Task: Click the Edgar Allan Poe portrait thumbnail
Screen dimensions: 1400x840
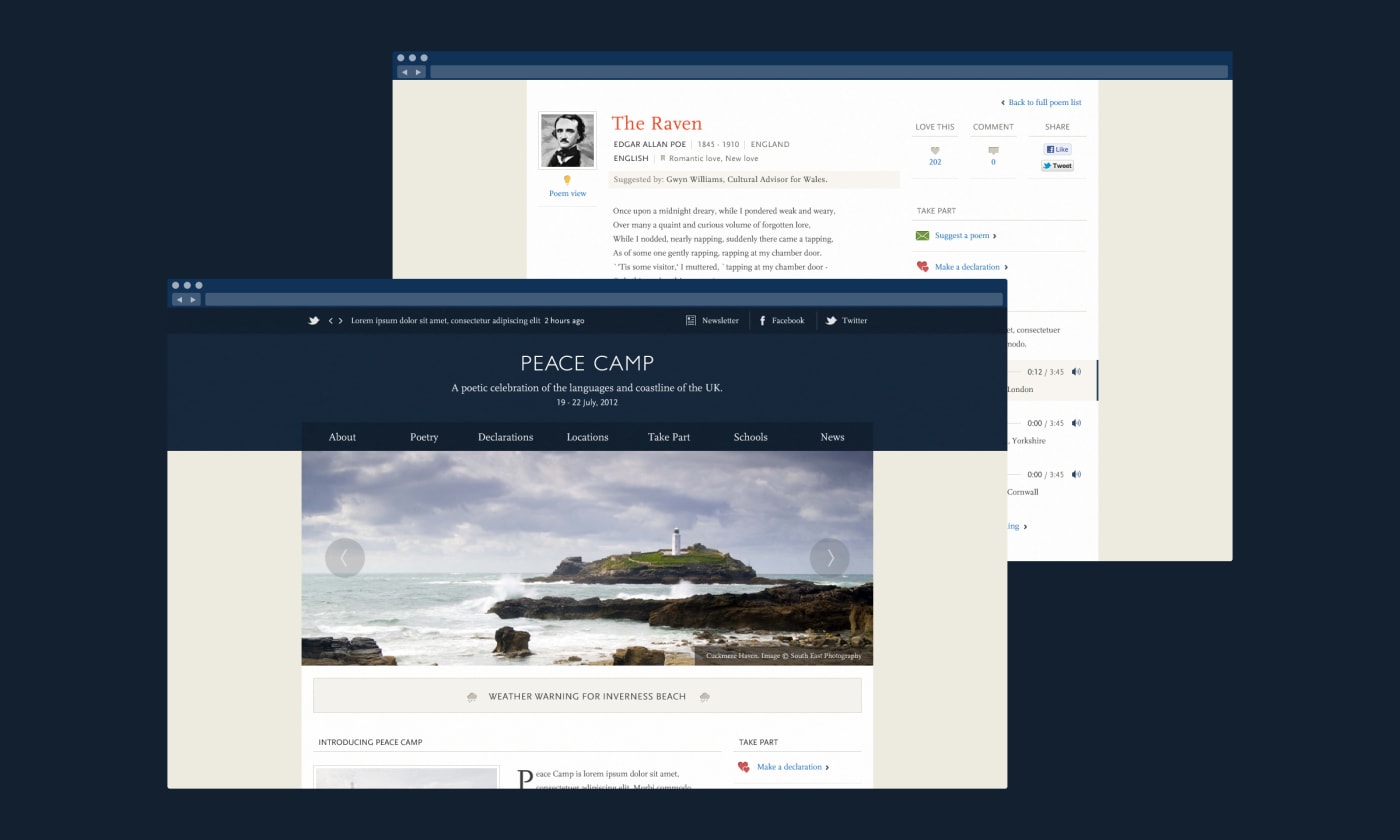Action: click(567, 140)
